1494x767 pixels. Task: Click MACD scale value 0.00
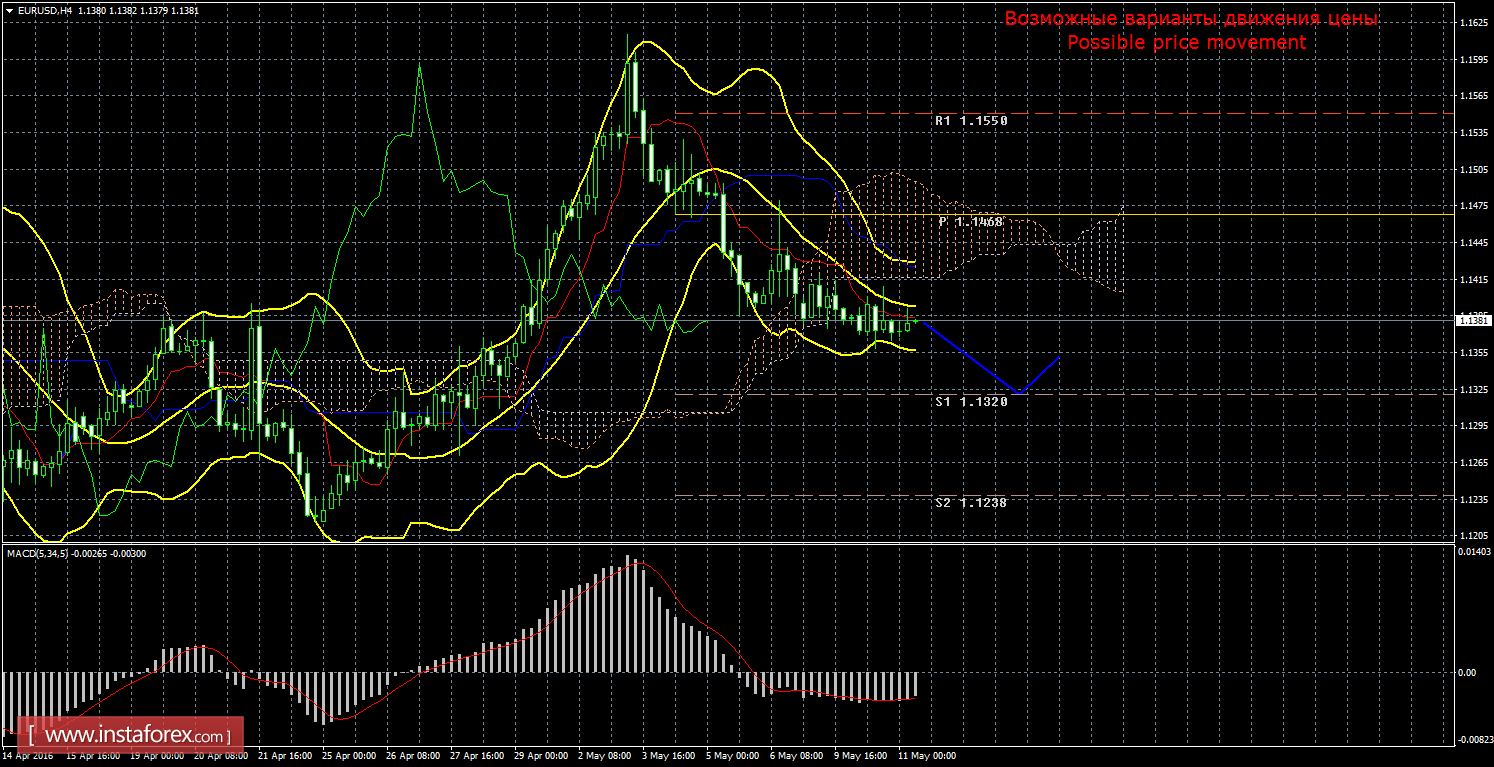coord(1470,672)
